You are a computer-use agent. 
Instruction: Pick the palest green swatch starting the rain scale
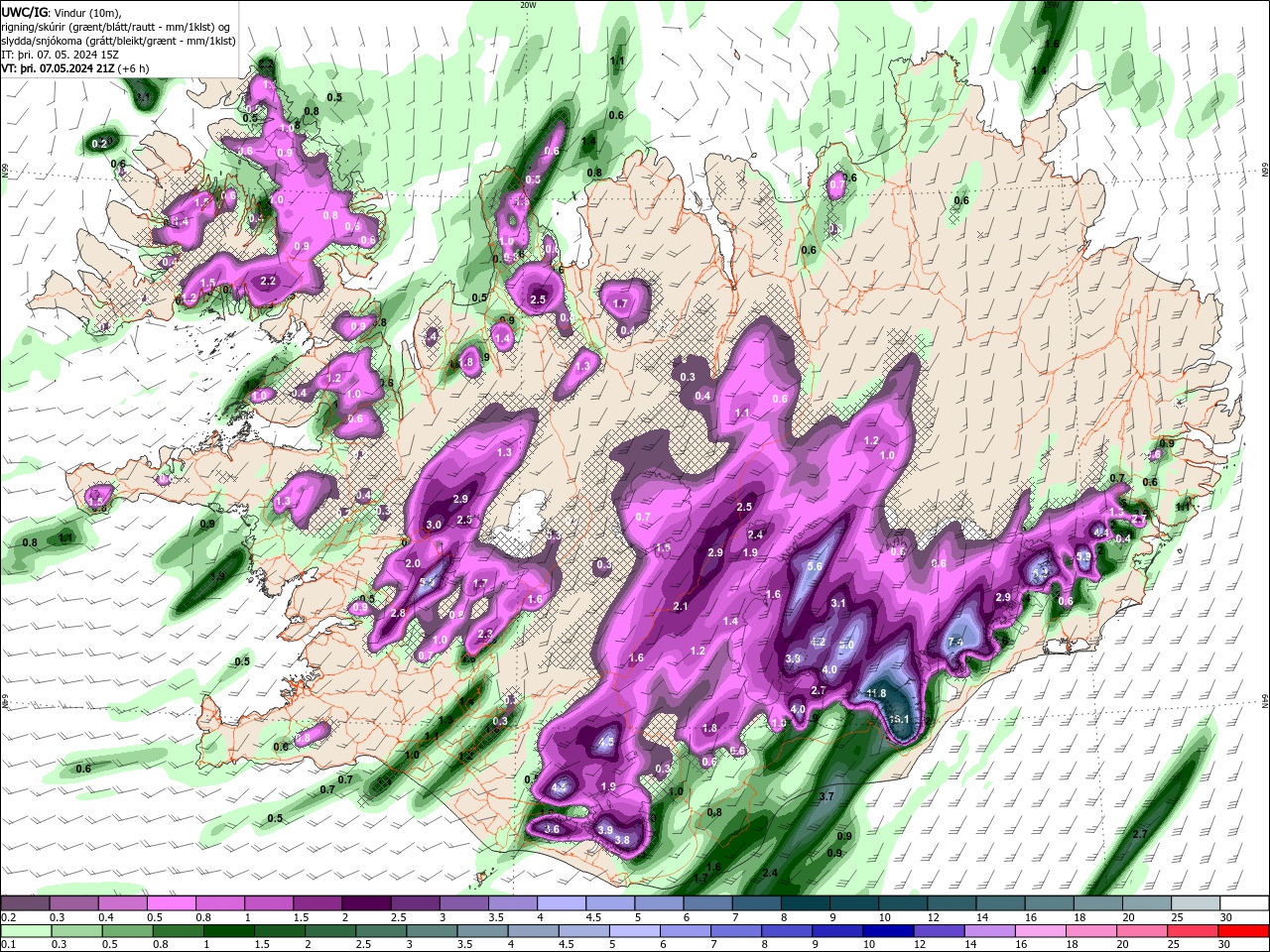25,931
